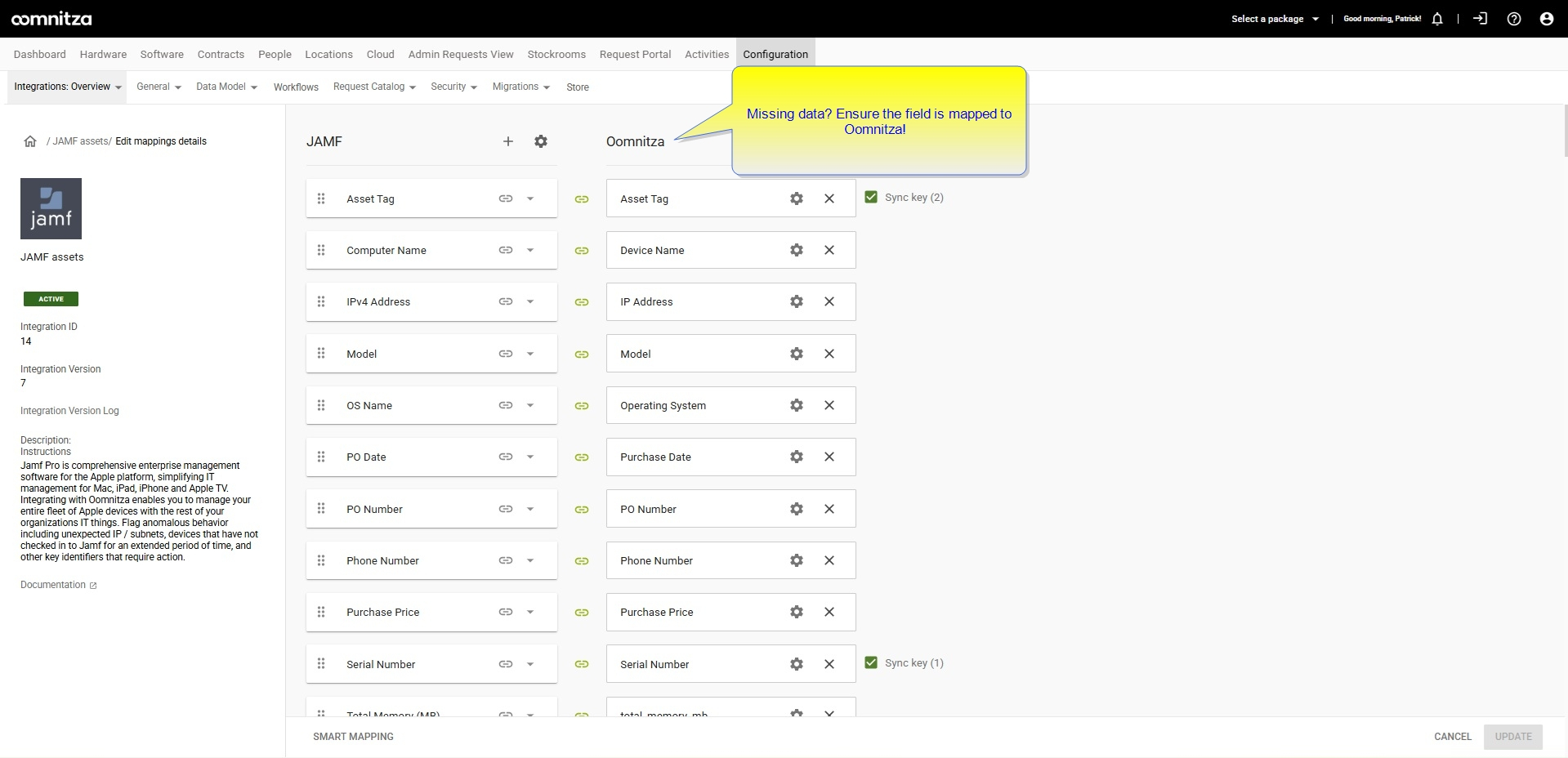
Task: Click green link icon for IPv4 Address row
Action: (x=582, y=302)
